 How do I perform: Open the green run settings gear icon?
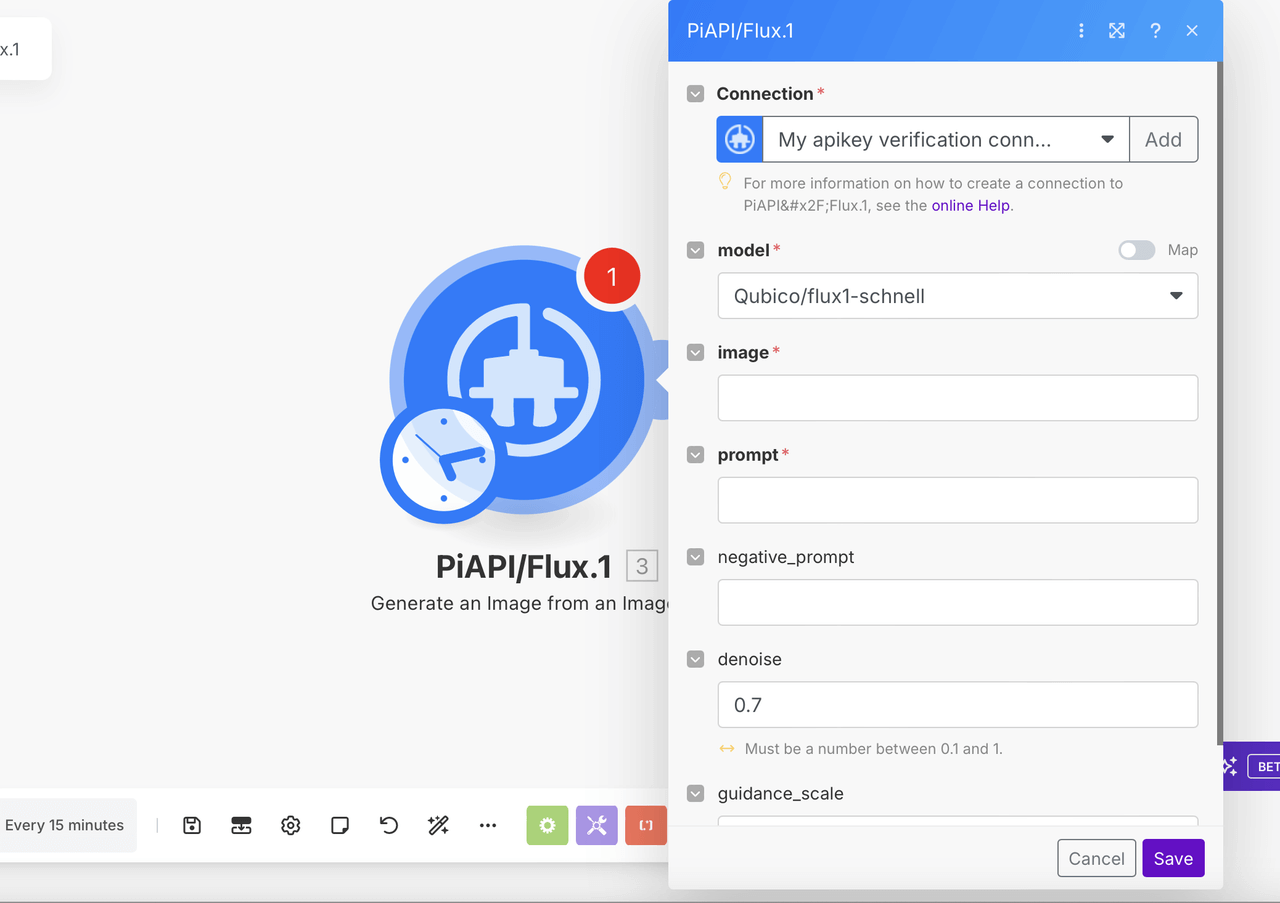click(x=547, y=825)
